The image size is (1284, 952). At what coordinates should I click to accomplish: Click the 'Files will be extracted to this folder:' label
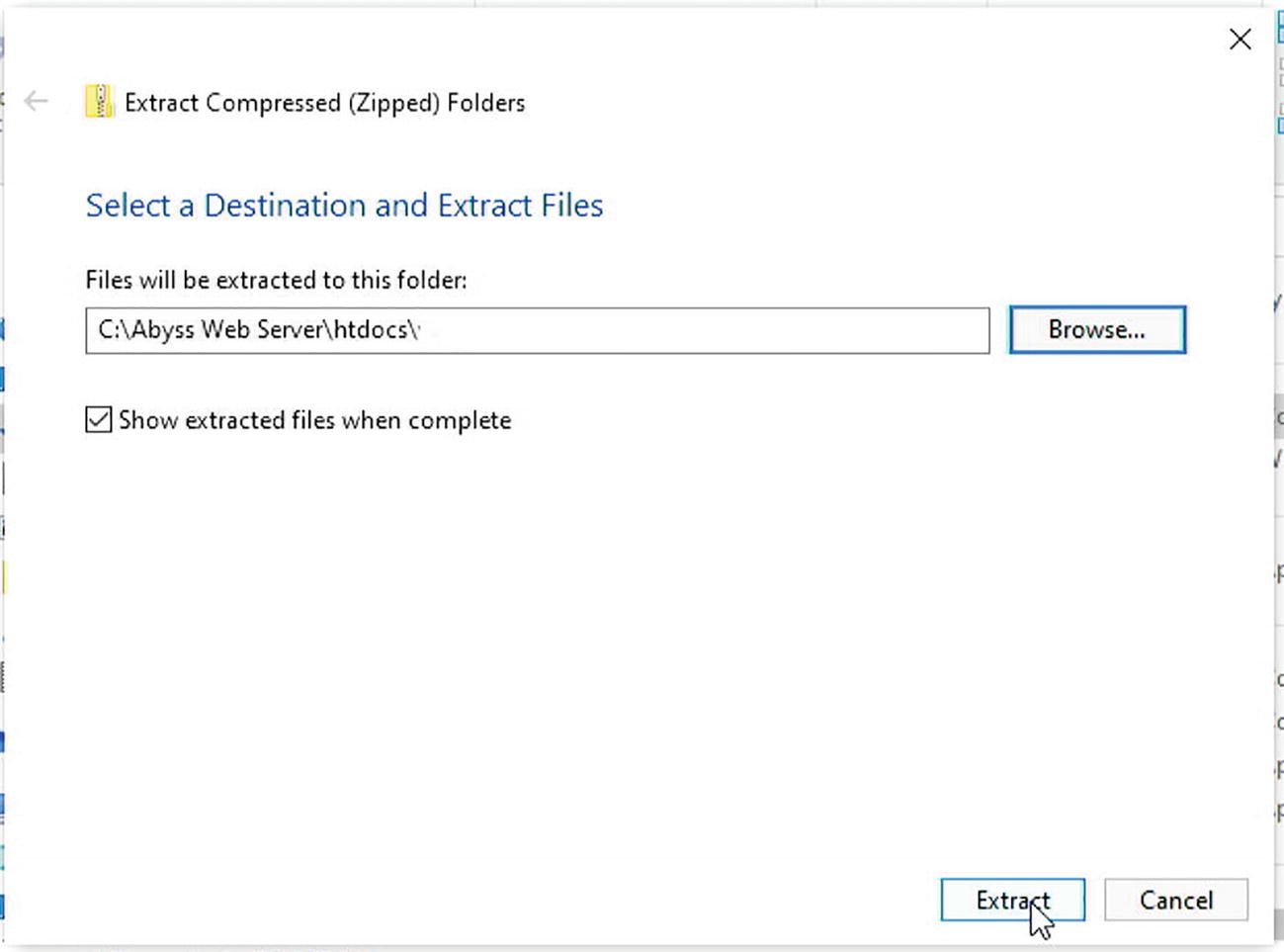pos(276,281)
